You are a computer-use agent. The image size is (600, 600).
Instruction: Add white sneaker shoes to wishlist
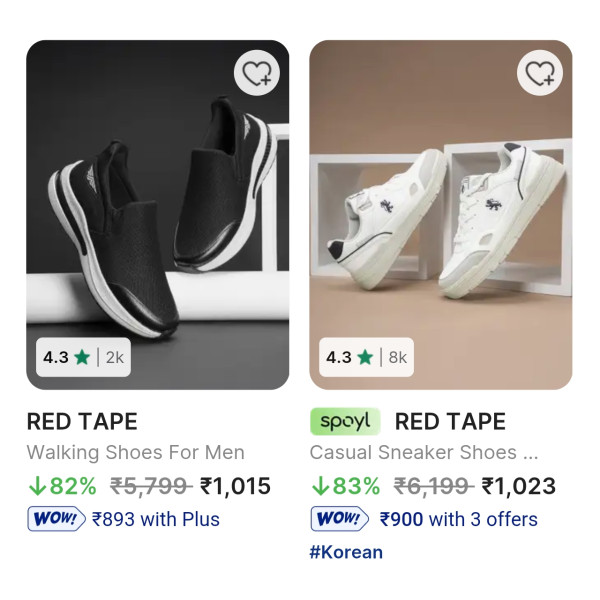540,73
